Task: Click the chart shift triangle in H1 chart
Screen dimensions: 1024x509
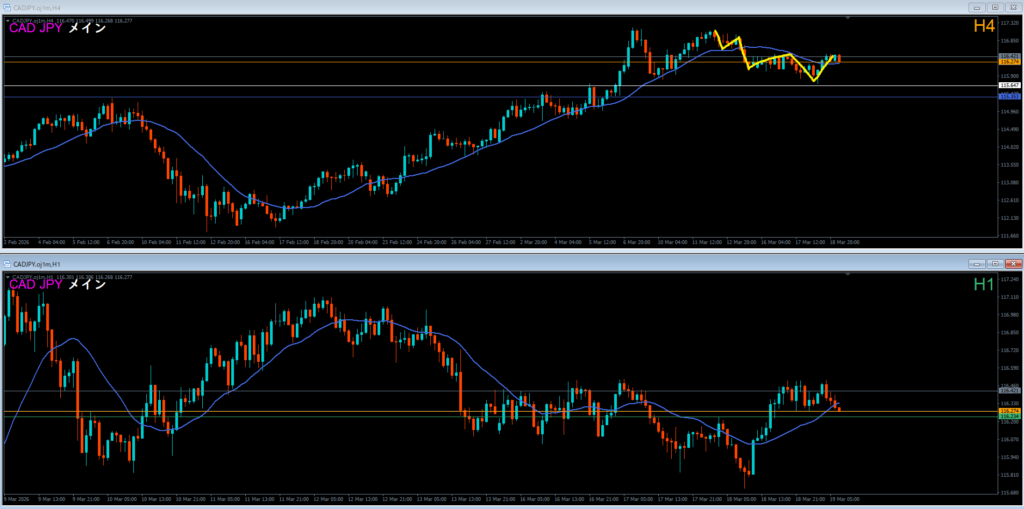Action: coord(848,275)
